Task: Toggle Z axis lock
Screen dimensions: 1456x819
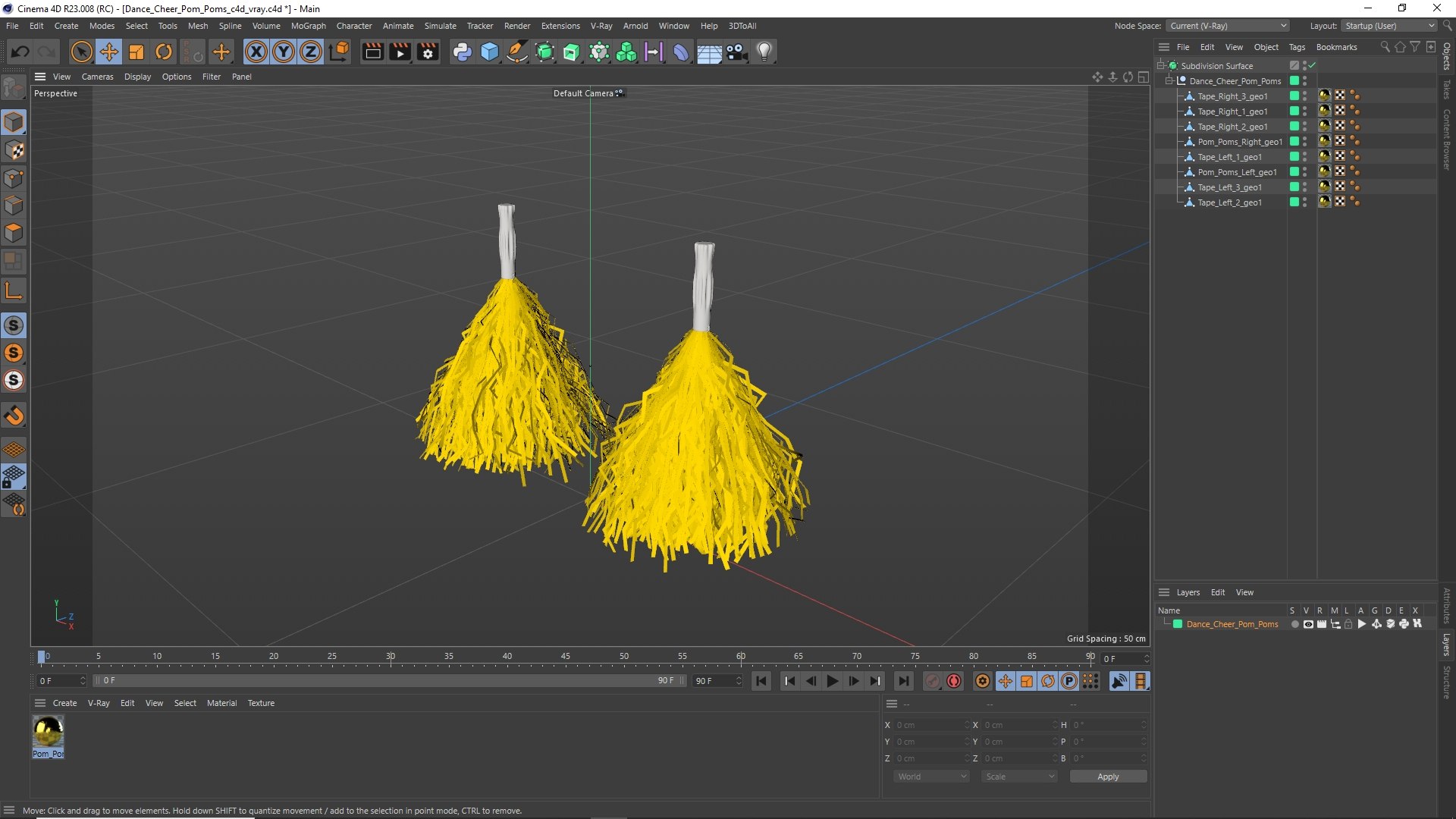Action: [x=311, y=52]
